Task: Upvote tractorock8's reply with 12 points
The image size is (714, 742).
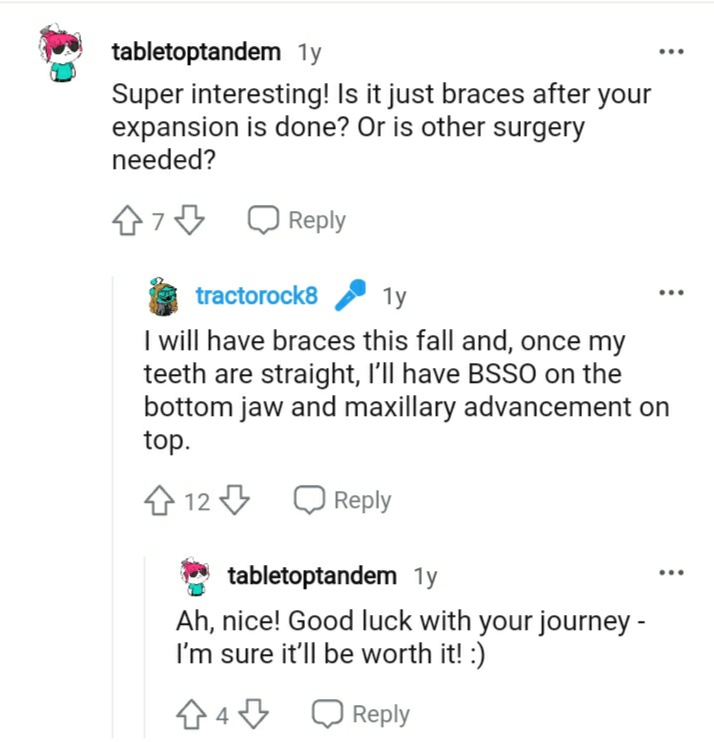Action: [x=159, y=501]
